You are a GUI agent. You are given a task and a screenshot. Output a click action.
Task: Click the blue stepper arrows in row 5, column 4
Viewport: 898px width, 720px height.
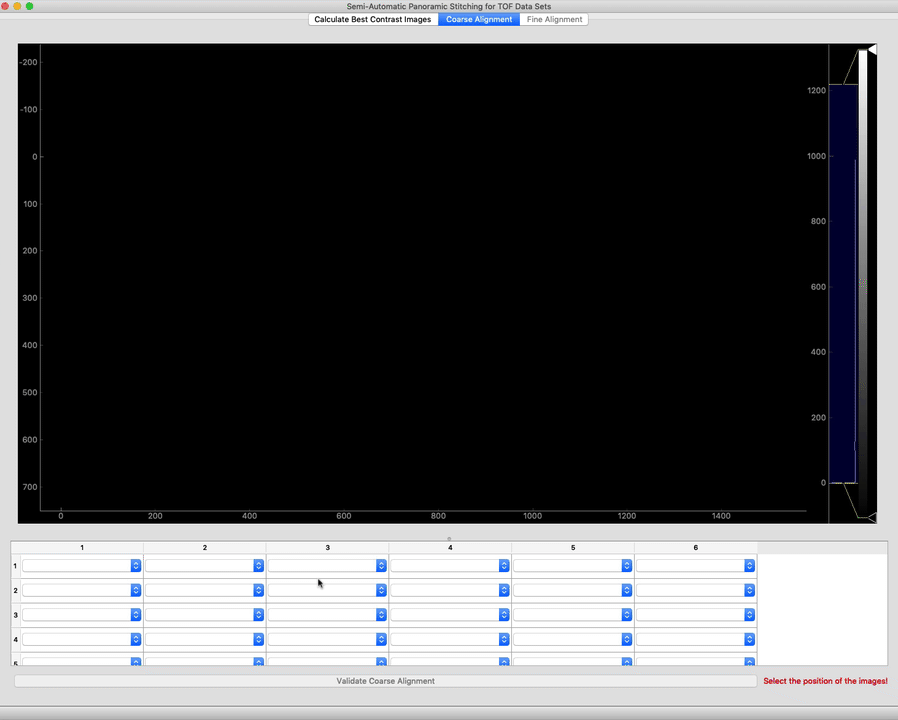pos(504,662)
